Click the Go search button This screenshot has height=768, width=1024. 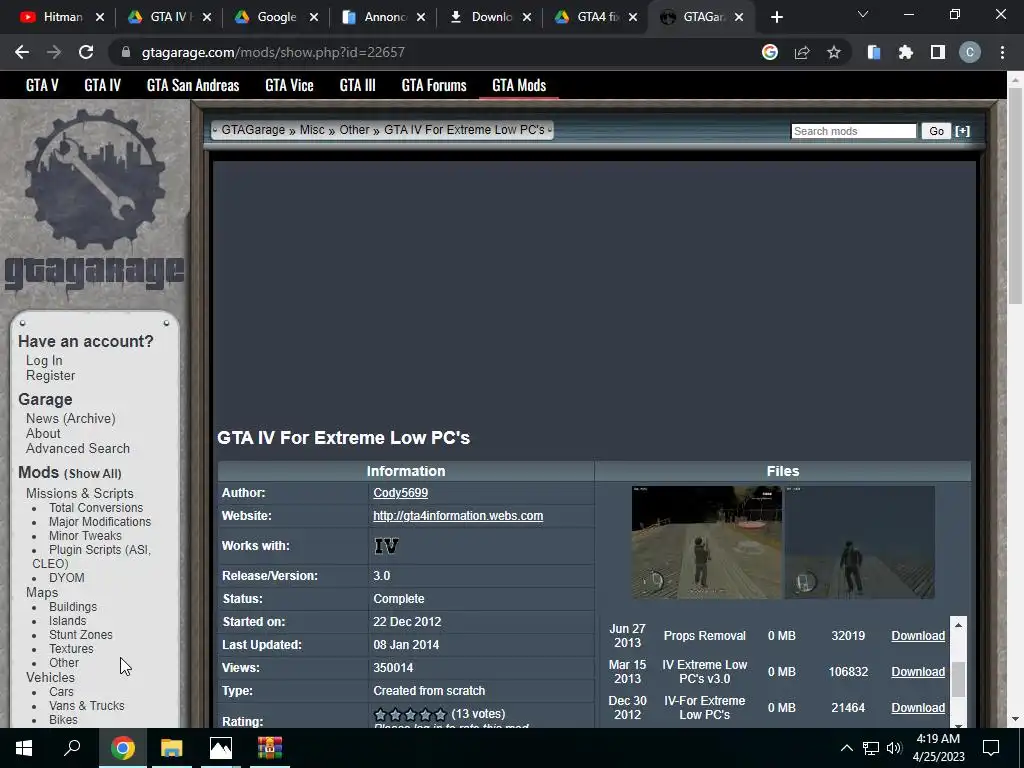click(936, 131)
